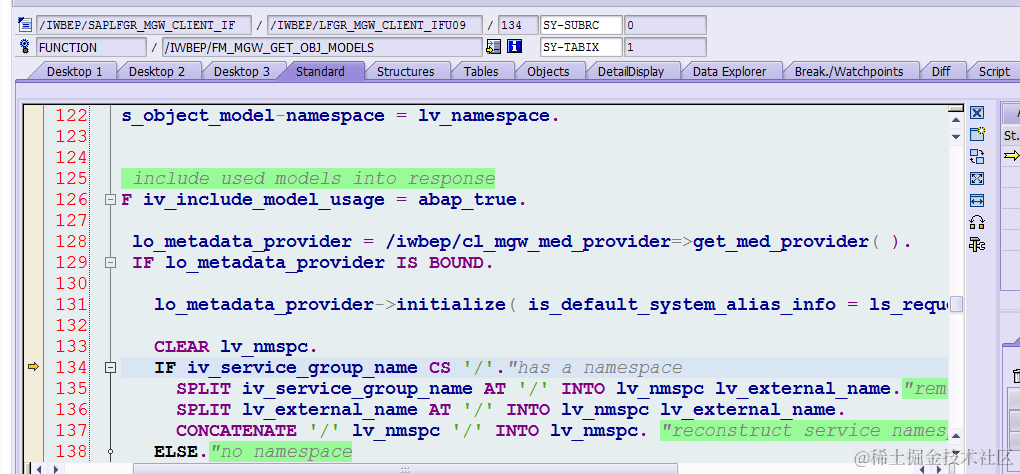Click the editor scroll up arrow
Screen dimensions: 1020x474
(956, 120)
